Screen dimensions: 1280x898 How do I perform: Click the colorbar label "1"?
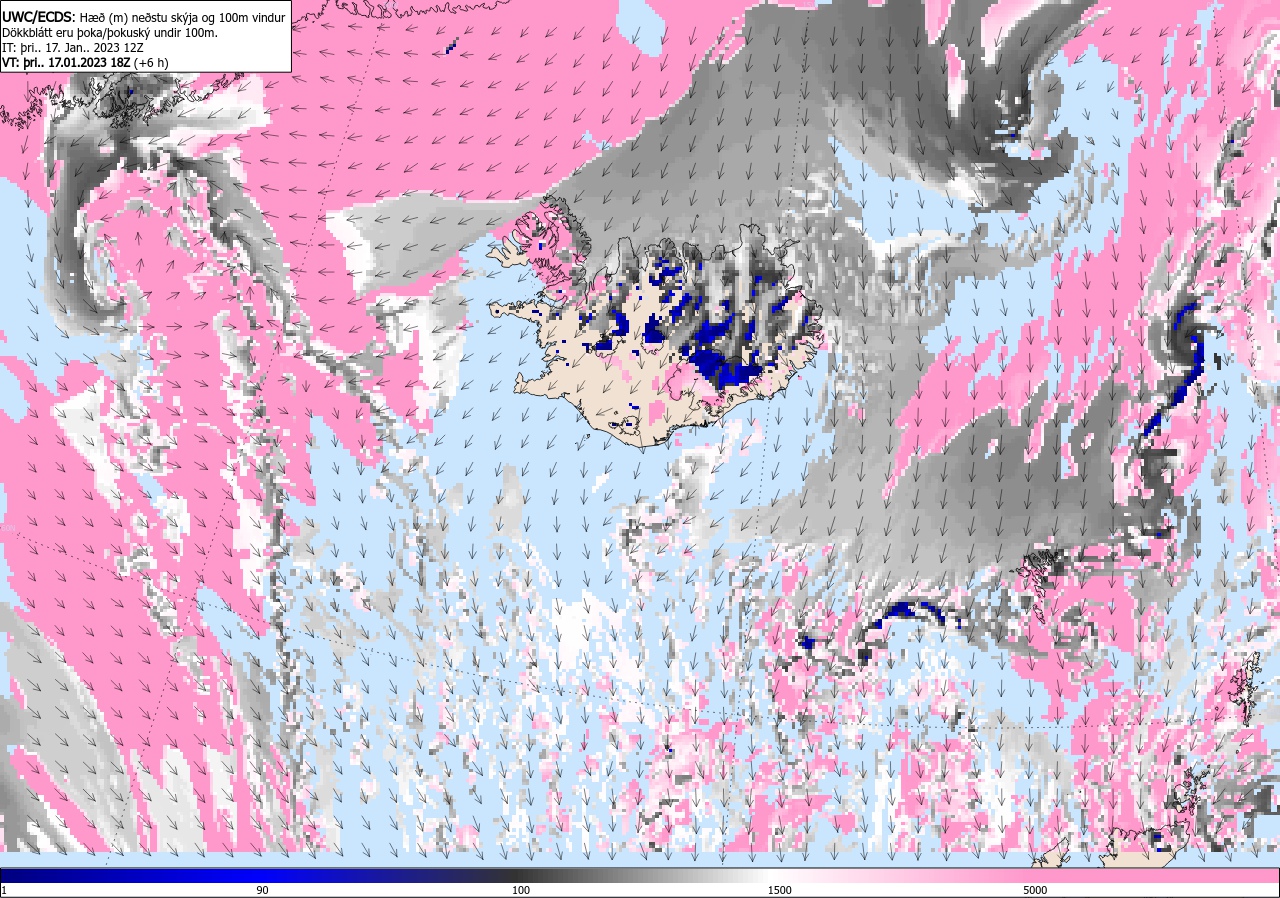[4, 890]
